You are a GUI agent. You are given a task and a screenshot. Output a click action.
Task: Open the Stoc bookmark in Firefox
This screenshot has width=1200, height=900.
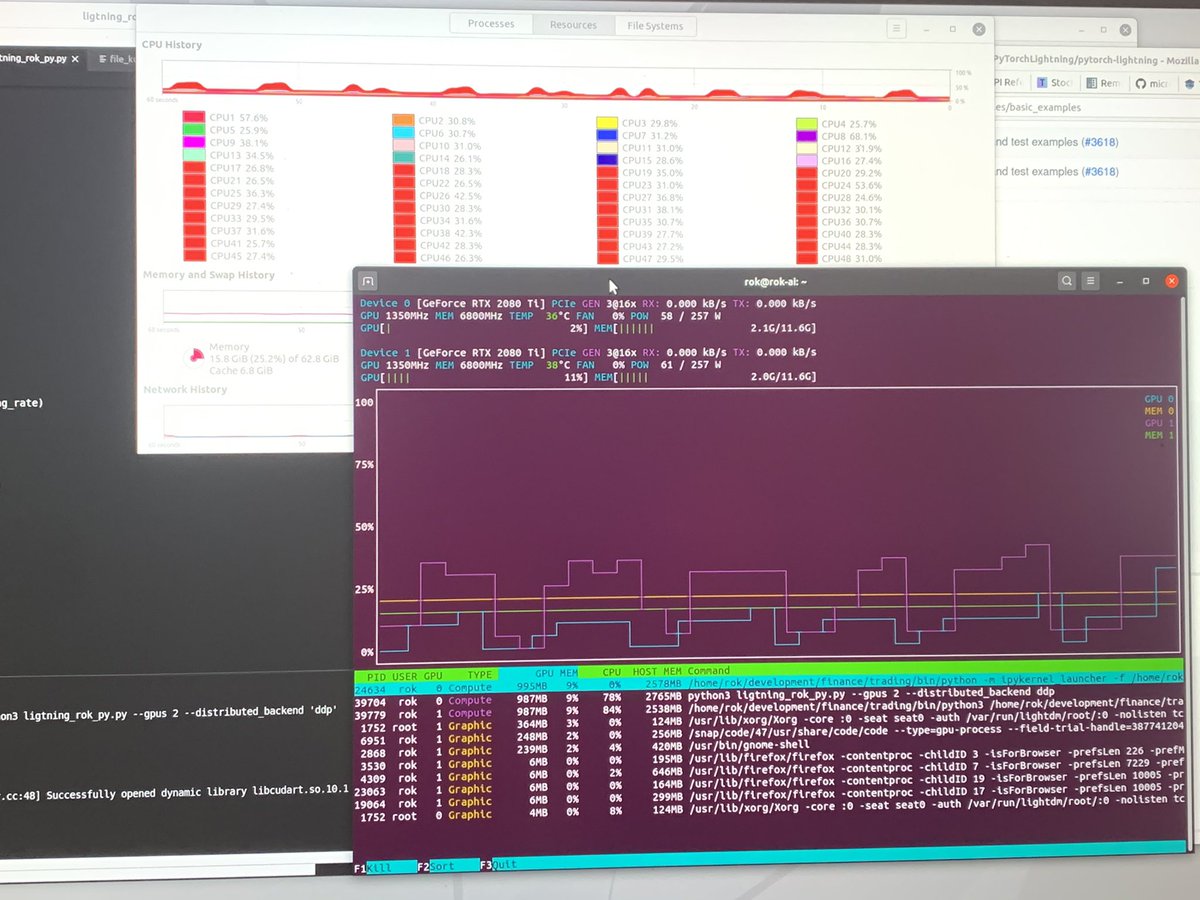point(1055,83)
